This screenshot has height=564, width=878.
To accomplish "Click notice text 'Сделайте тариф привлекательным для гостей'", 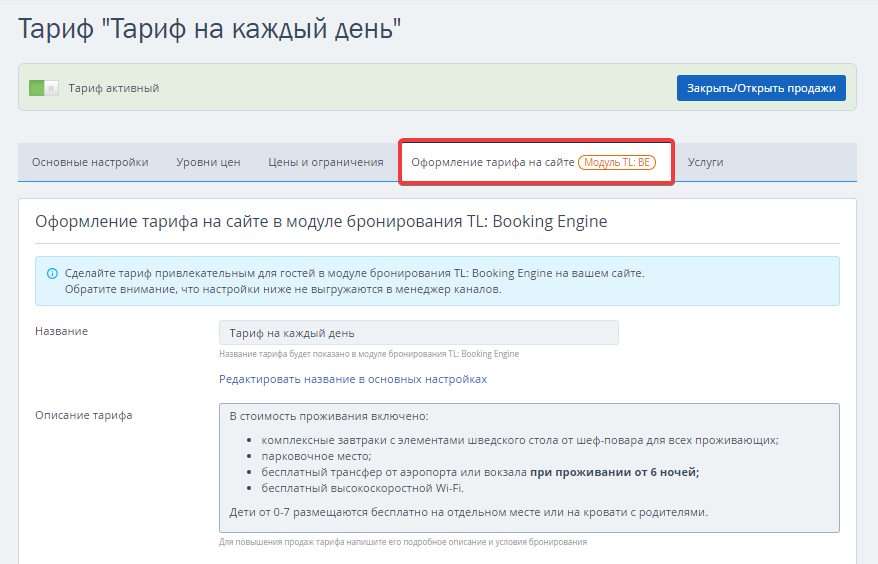I will pyautogui.click(x=354, y=273).
